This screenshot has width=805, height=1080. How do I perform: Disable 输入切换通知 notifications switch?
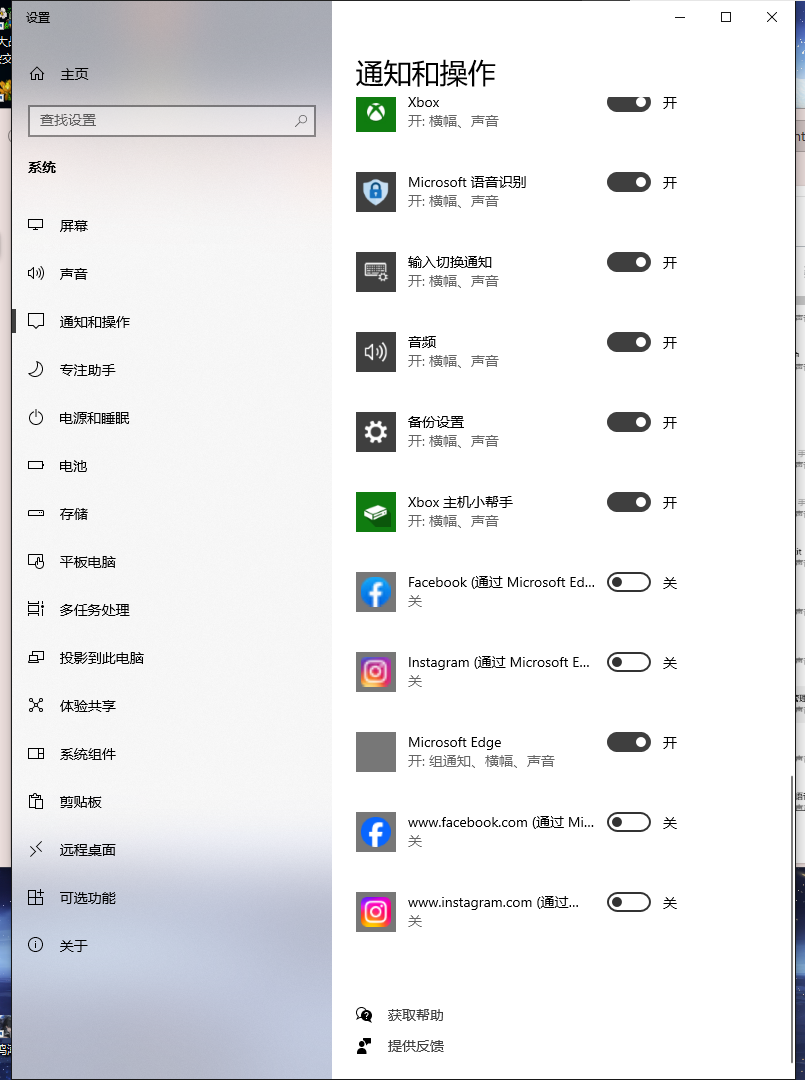(629, 262)
